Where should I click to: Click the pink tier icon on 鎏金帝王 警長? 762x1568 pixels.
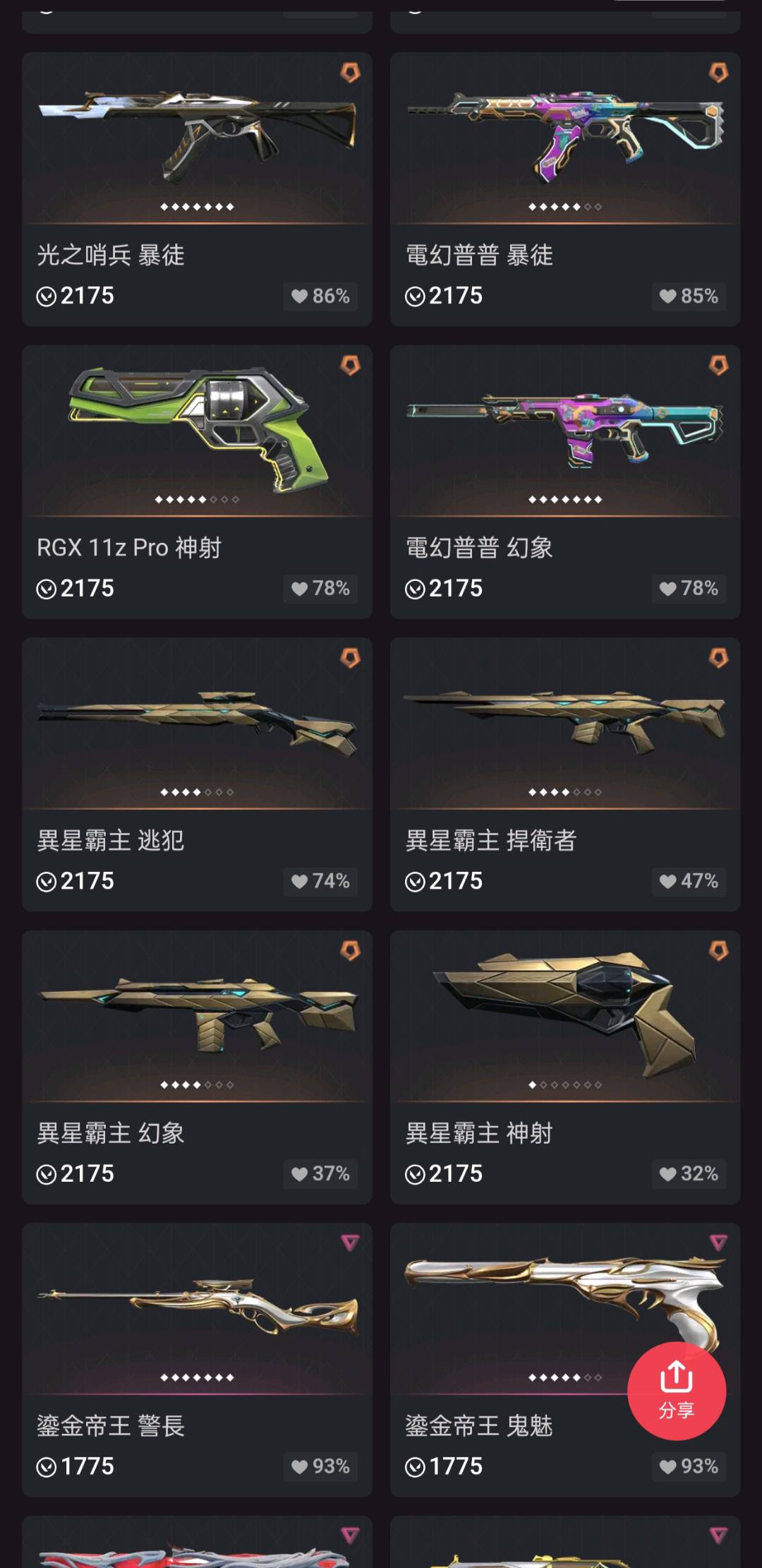pos(351,1243)
